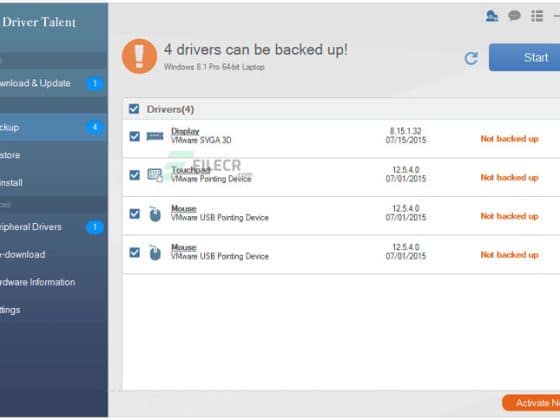The image size is (560, 420).
Task: Open the feedback chat bubble icon
Action: (x=514, y=16)
